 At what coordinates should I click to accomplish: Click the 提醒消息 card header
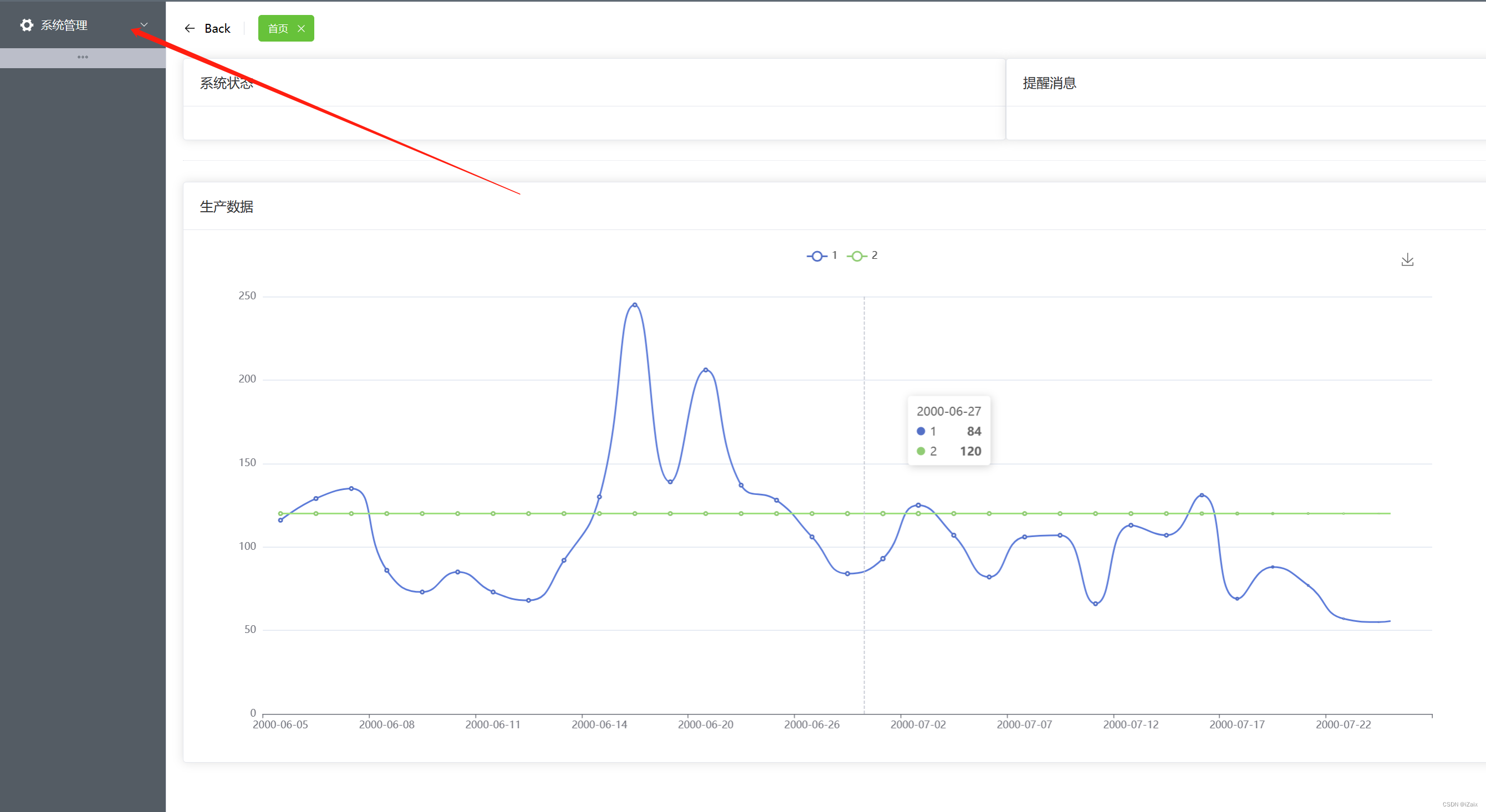point(1246,83)
